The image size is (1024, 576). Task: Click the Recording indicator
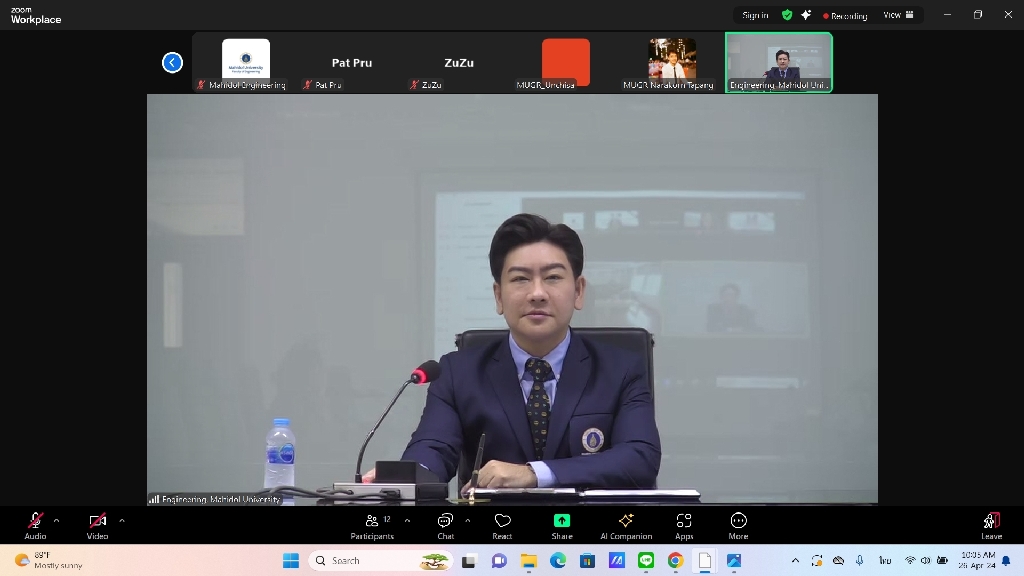click(845, 16)
